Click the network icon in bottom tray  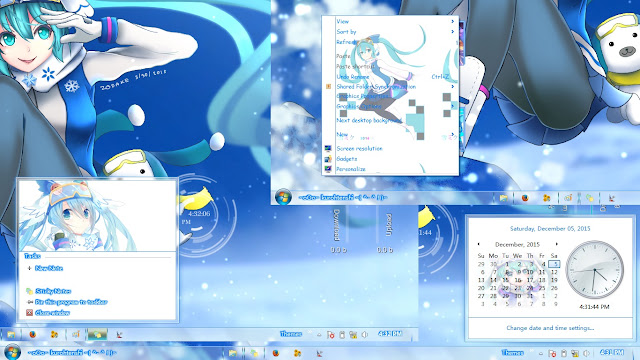(x=575, y=353)
